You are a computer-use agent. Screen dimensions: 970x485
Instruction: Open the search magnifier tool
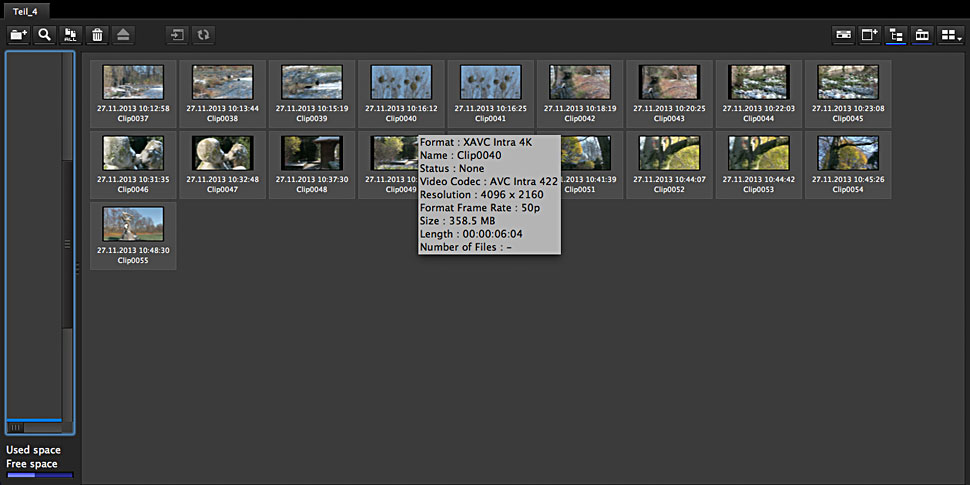45,35
